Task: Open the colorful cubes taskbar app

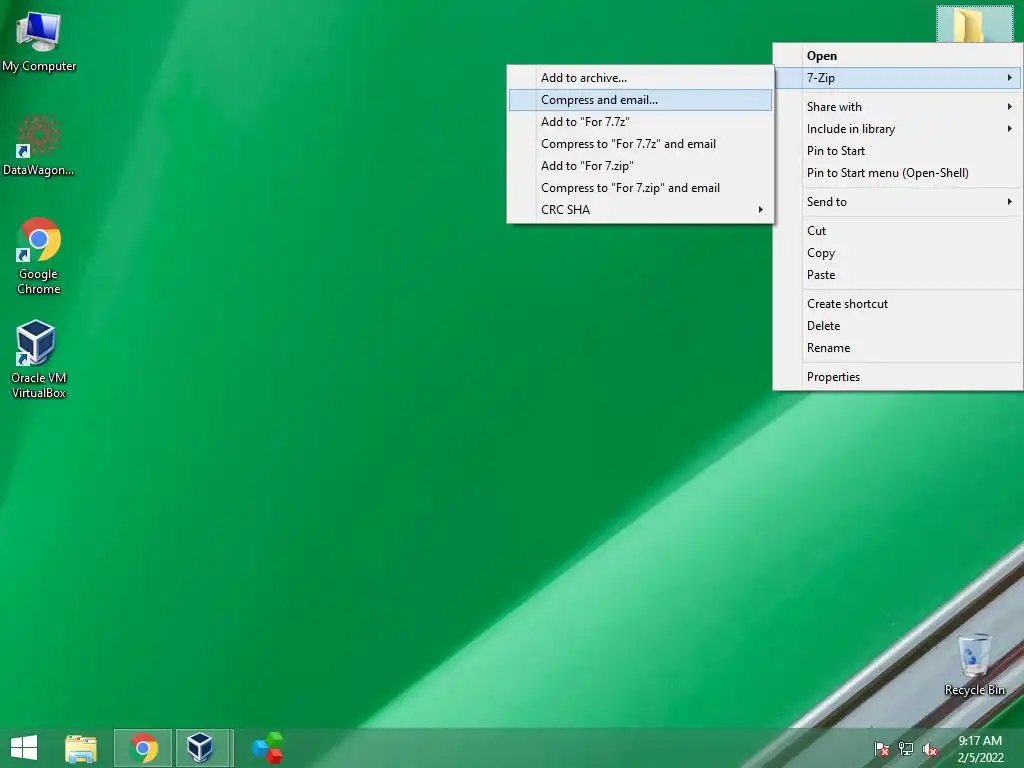Action: pyautogui.click(x=268, y=748)
